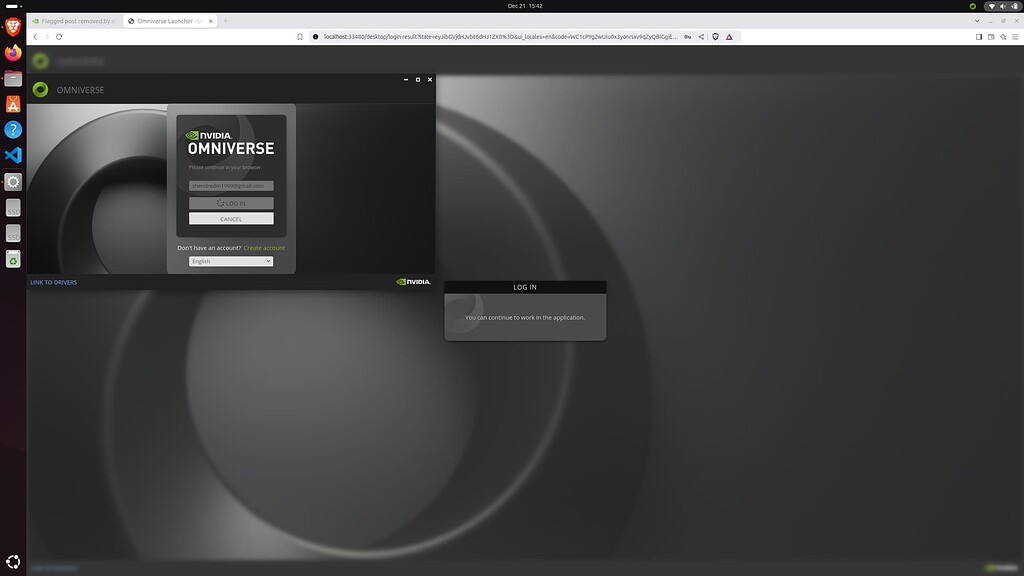Open the Brave hamburger menu

[x=1014, y=36]
